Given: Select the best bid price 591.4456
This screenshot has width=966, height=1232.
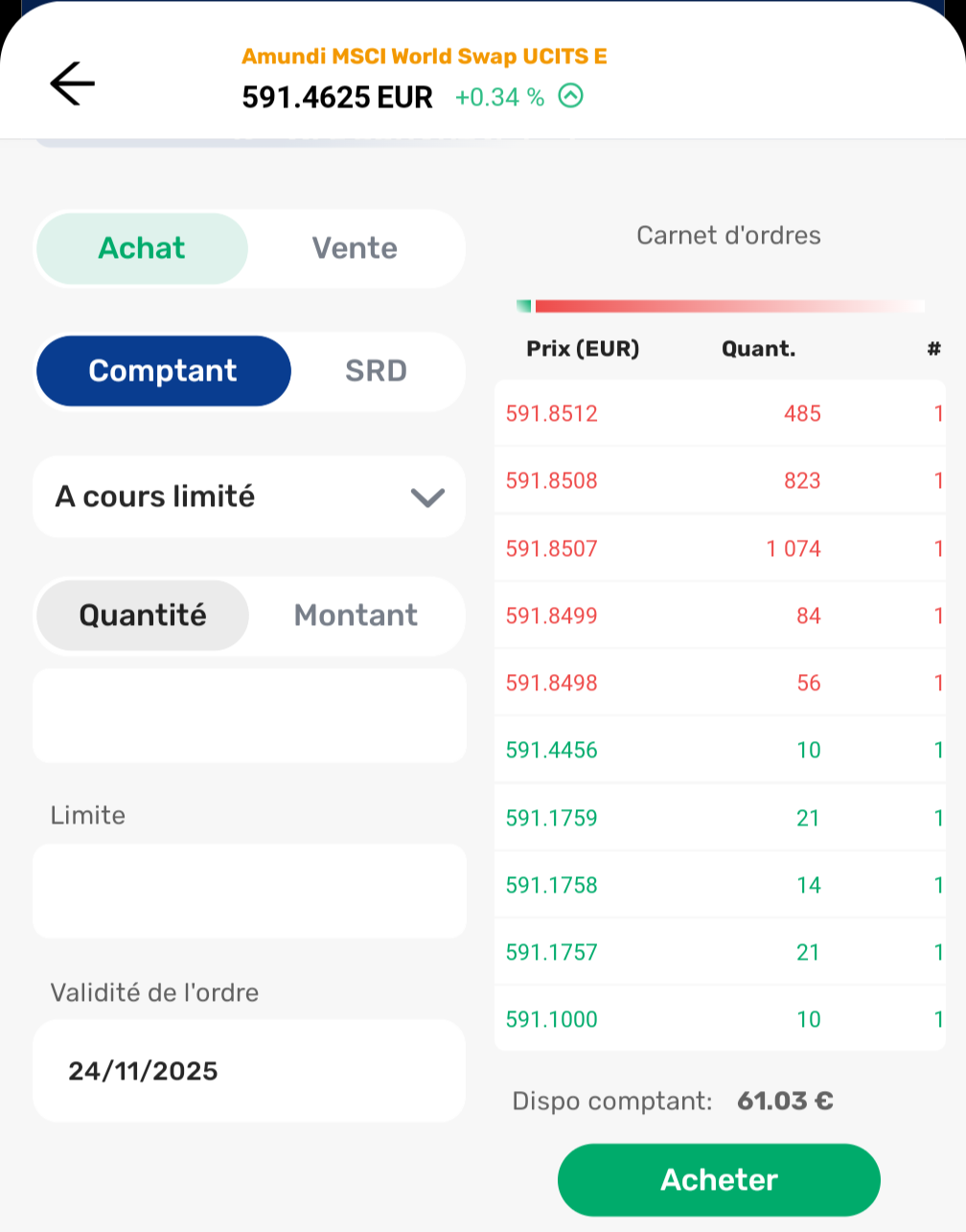Looking at the screenshot, I should pyautogui.click(x=552, y=750).
